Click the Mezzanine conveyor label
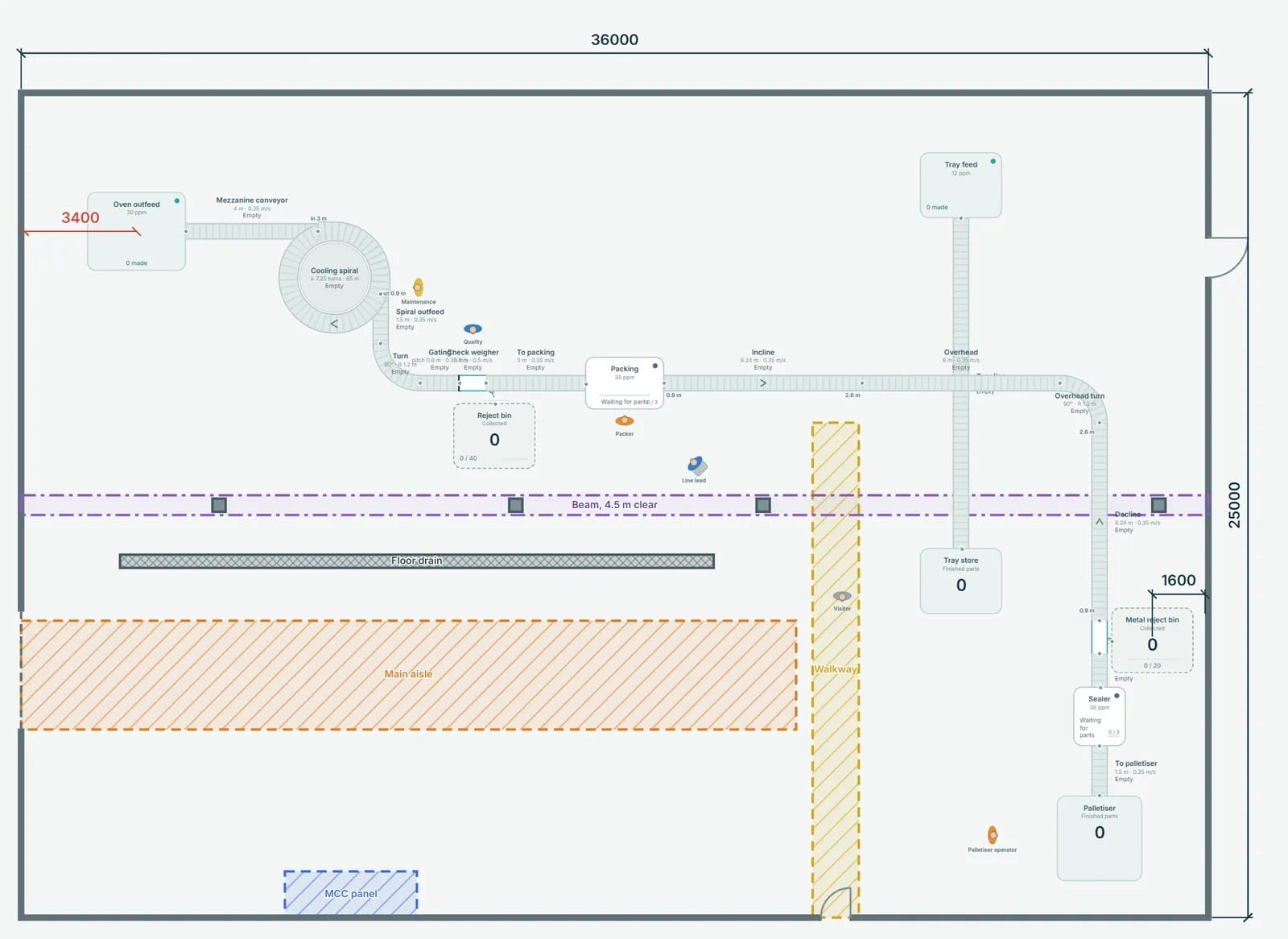The width and height of the screenshot is (1288, 939). click(252, 200)
